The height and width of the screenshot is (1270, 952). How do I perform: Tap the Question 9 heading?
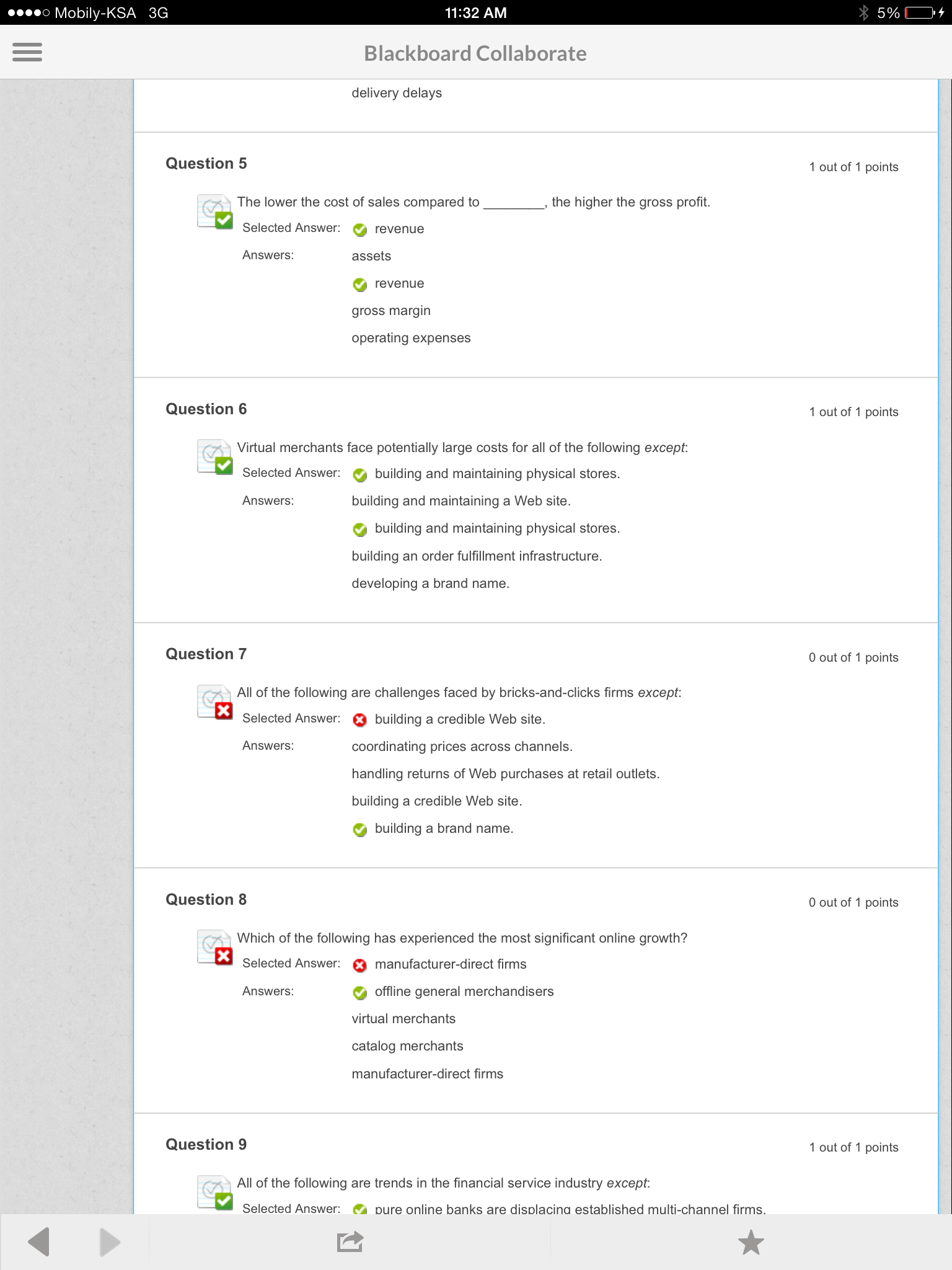tap(206, 1145)
